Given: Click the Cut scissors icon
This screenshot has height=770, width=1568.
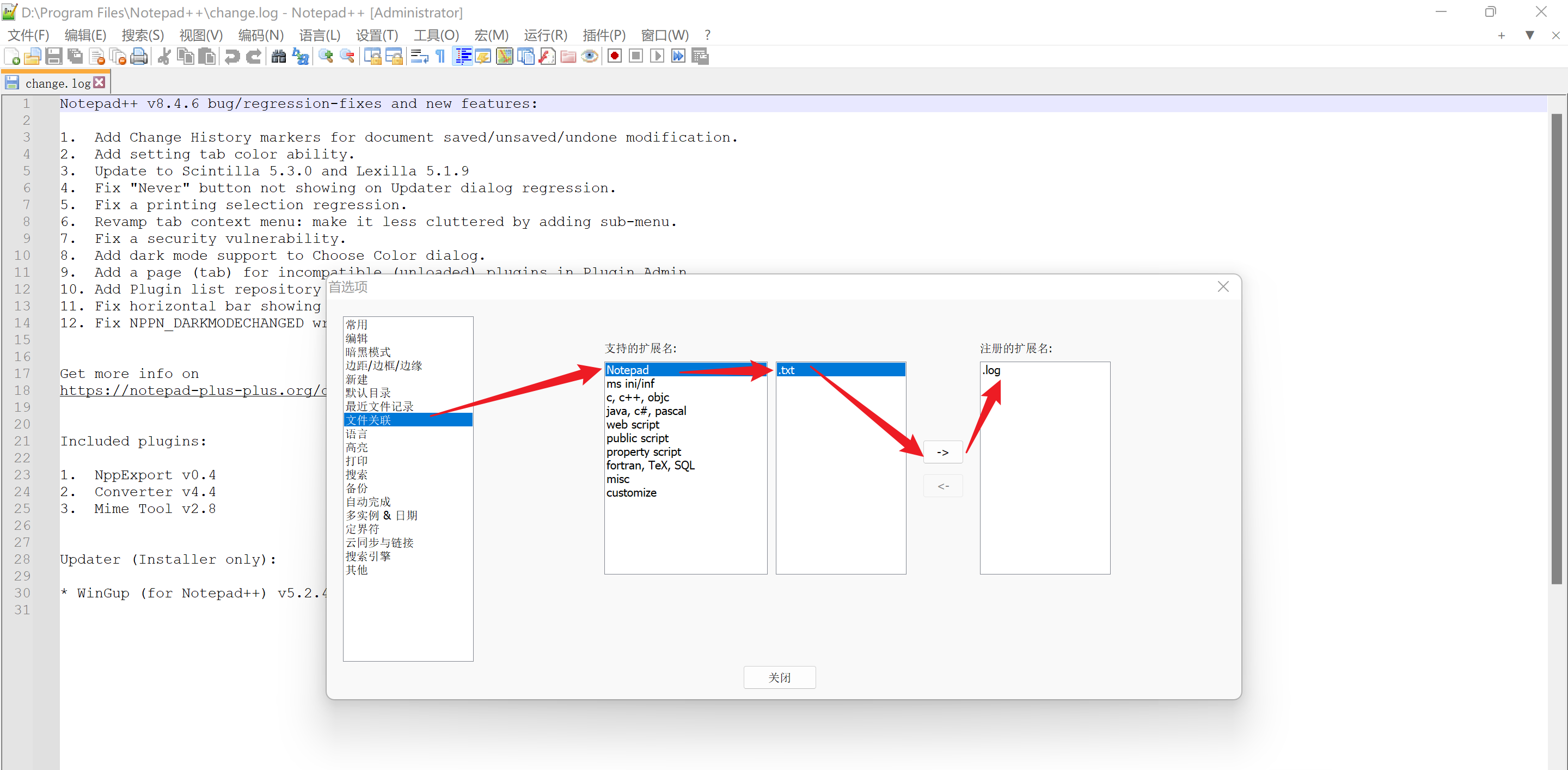Looking at the screenshot, I should click(164, 57).
